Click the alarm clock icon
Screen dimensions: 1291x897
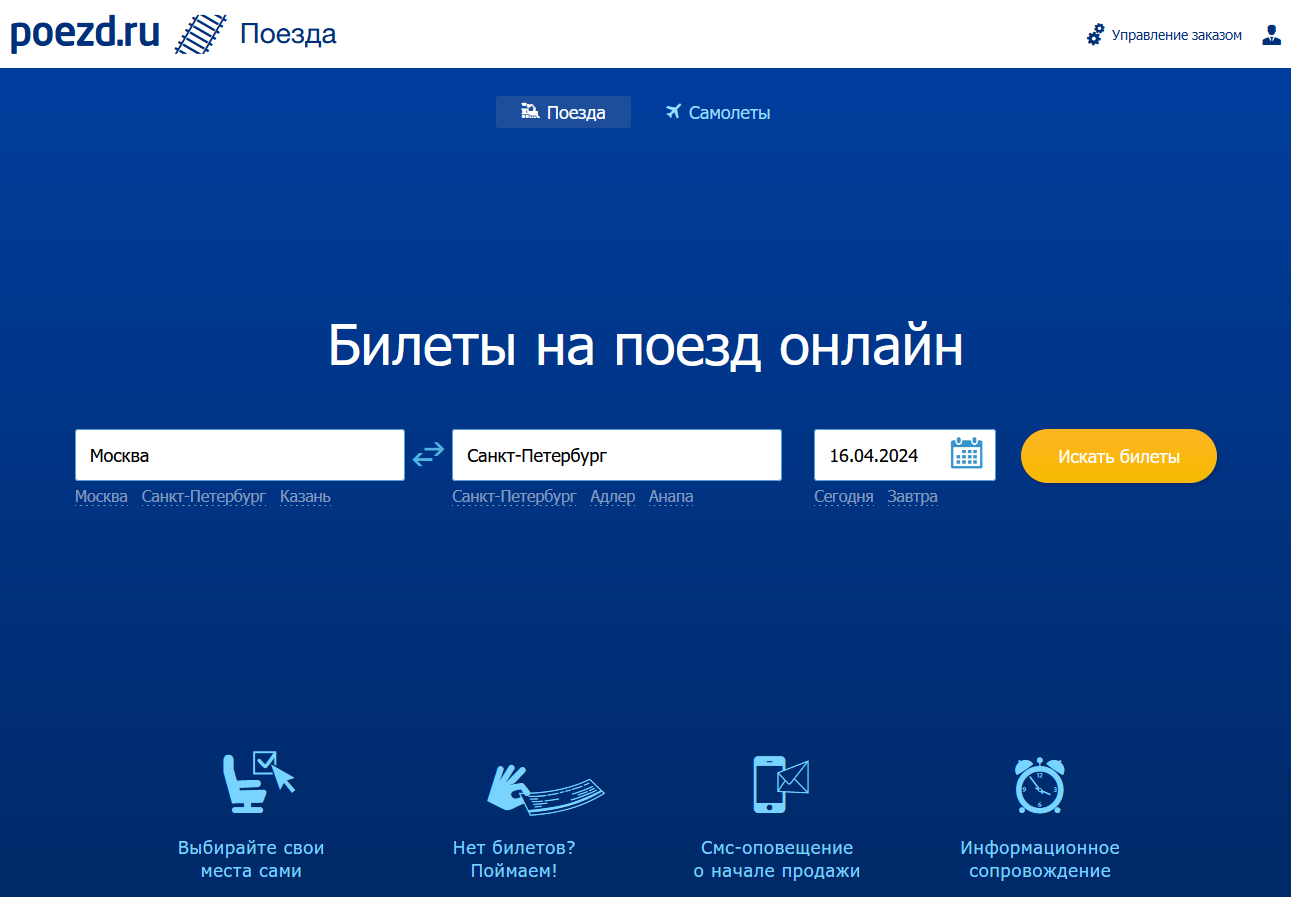click(1040, 785)
